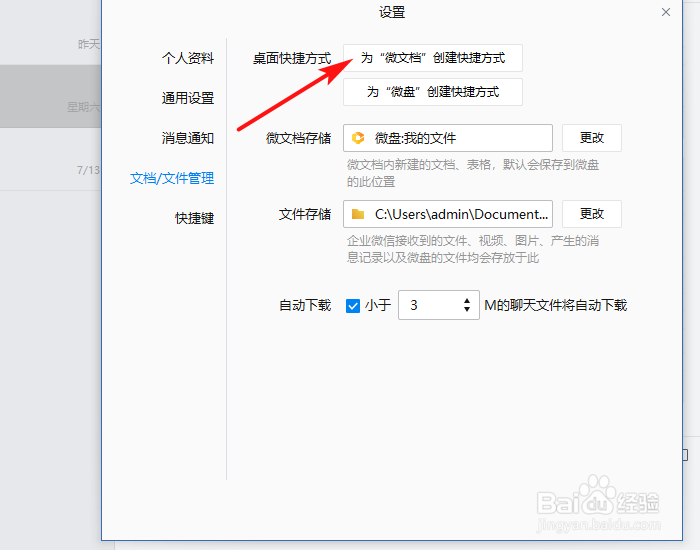Switch to 通用设置 section

188,98
